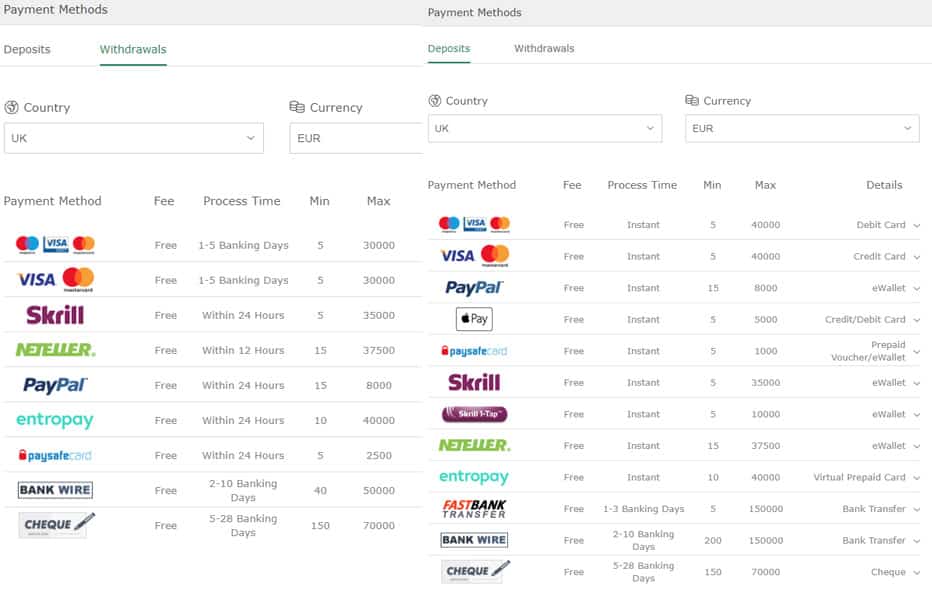Click Bank Wire logo in deposits list

pyautogui.click(x=474, y=540)
